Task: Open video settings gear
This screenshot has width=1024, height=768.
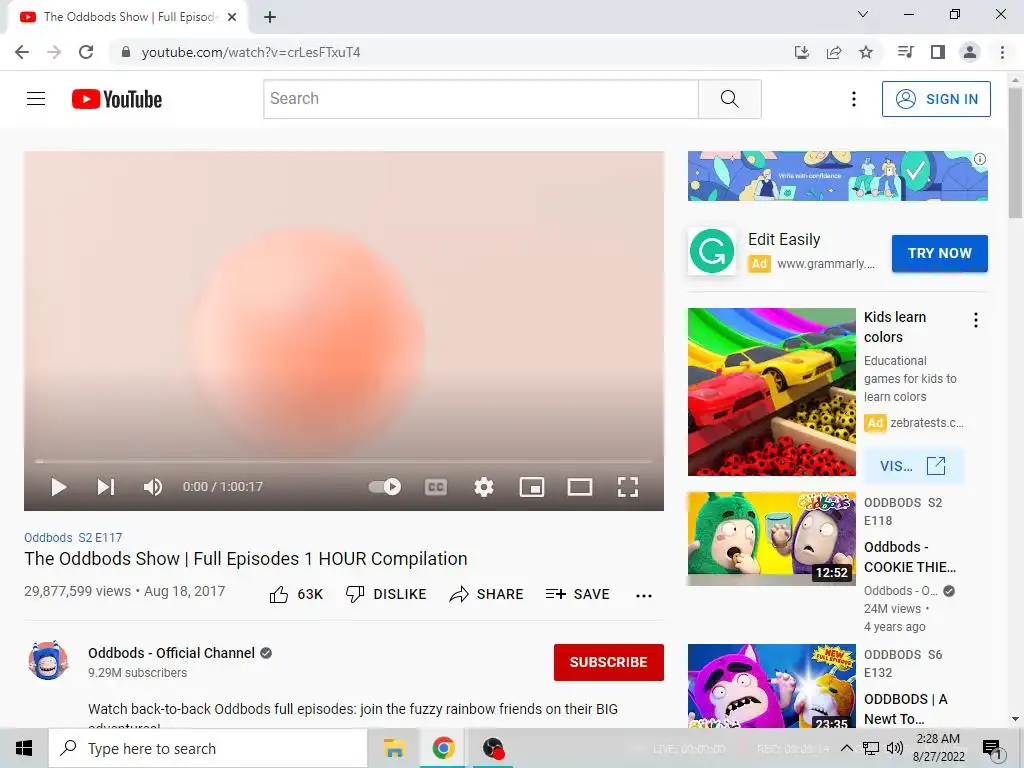Action: [x=484, y=487]
